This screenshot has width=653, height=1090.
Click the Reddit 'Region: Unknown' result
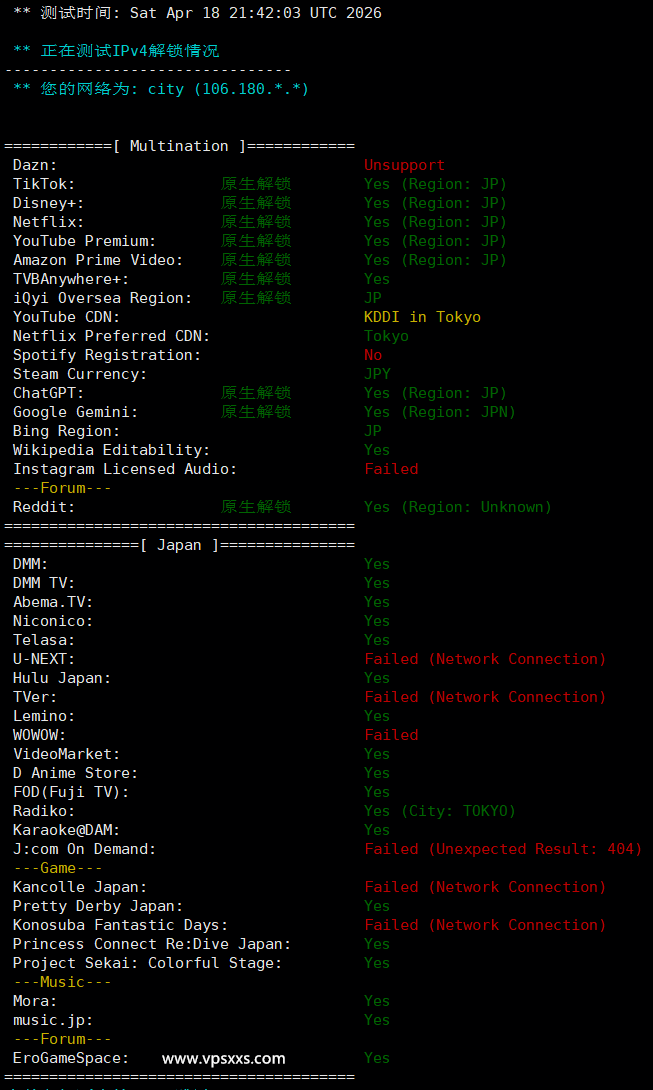tap(457, 507)
